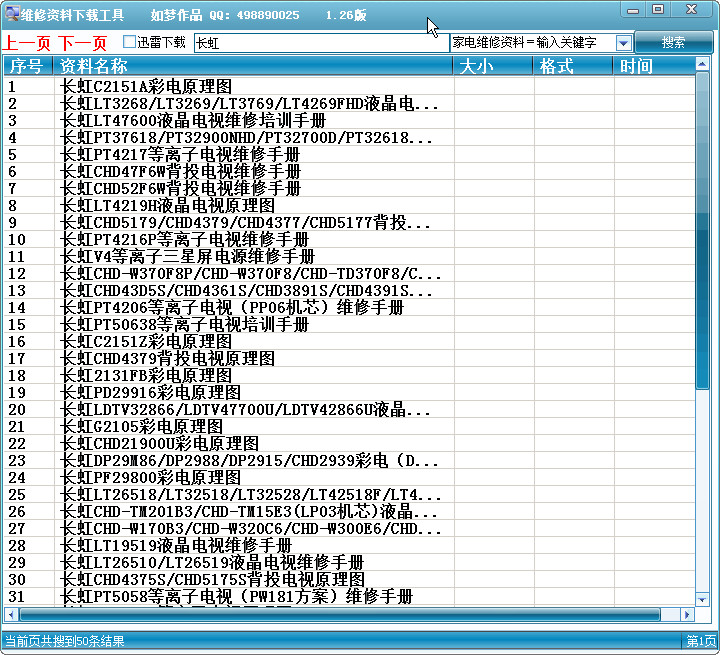Select row 长虹CHD-W370F8P/CHD-W370F8
This screenshot has width=720, height=655.
[349, 273]
